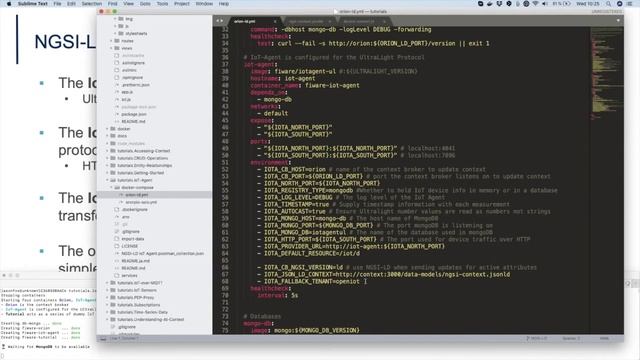The image size is (640, 360).
Task: Open .dockerignore file in sidebar
Action: point(134,209)
